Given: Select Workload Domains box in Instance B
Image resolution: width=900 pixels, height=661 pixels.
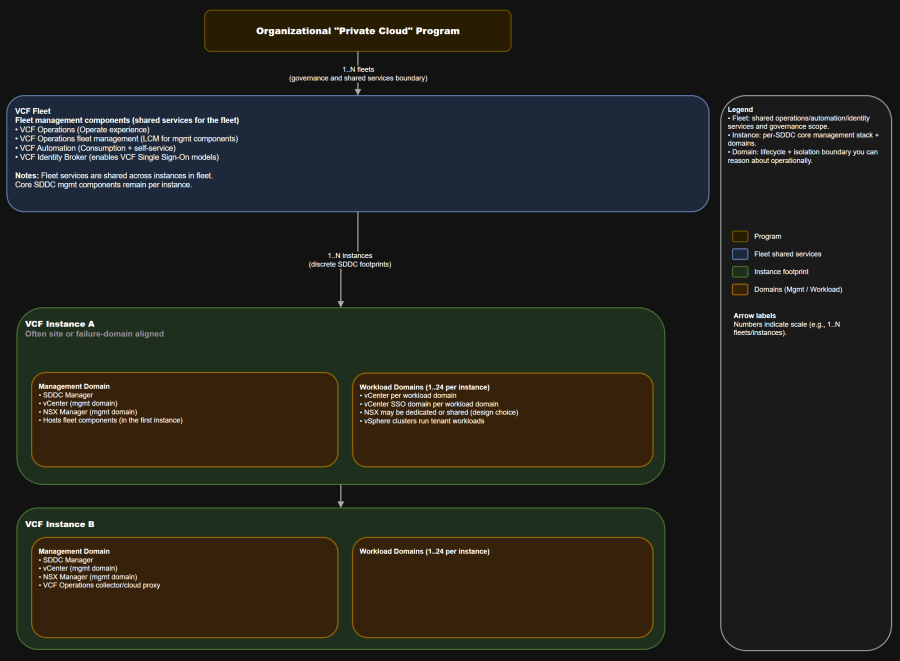Looking at the screenshot, I should [502, 590].
